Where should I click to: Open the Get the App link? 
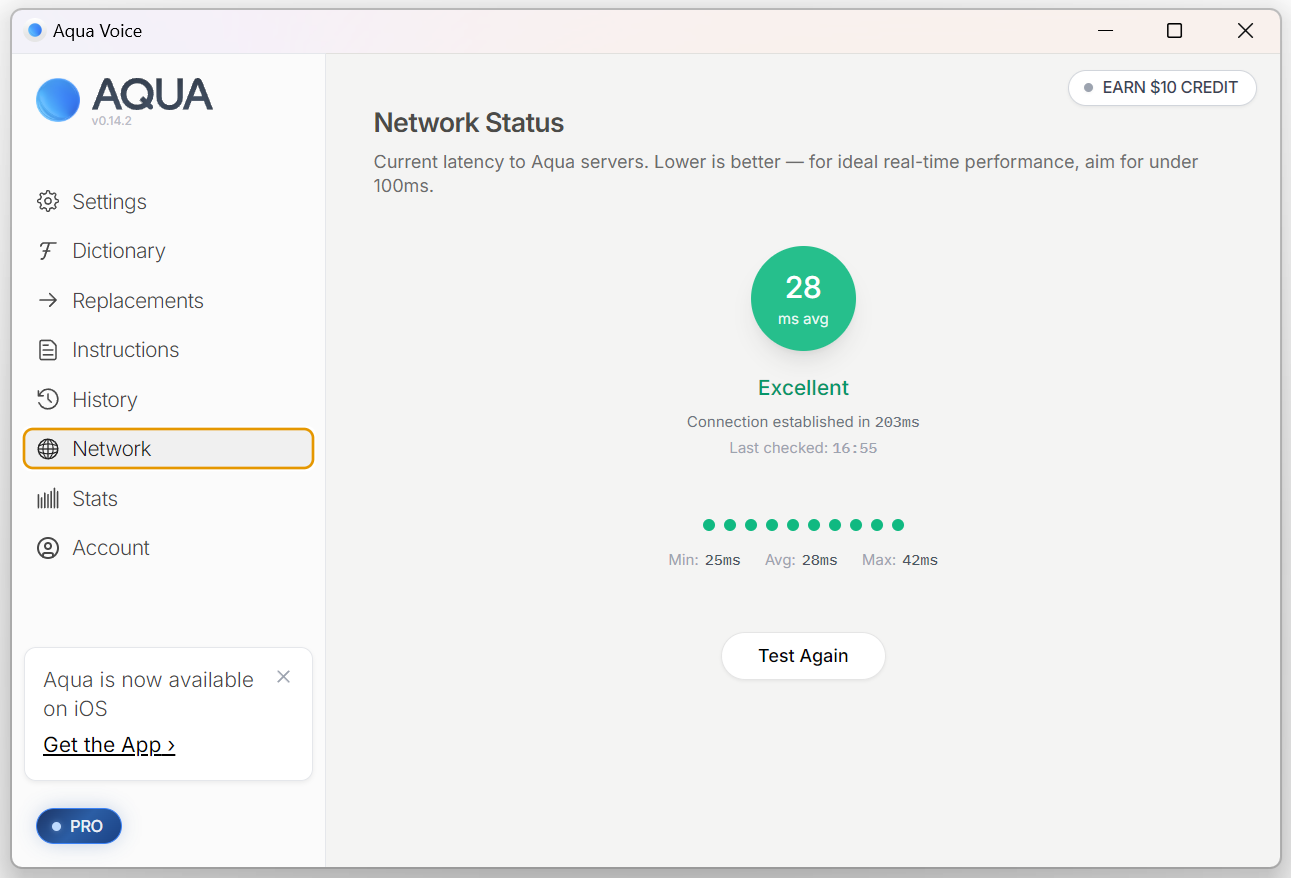point(109,745)
